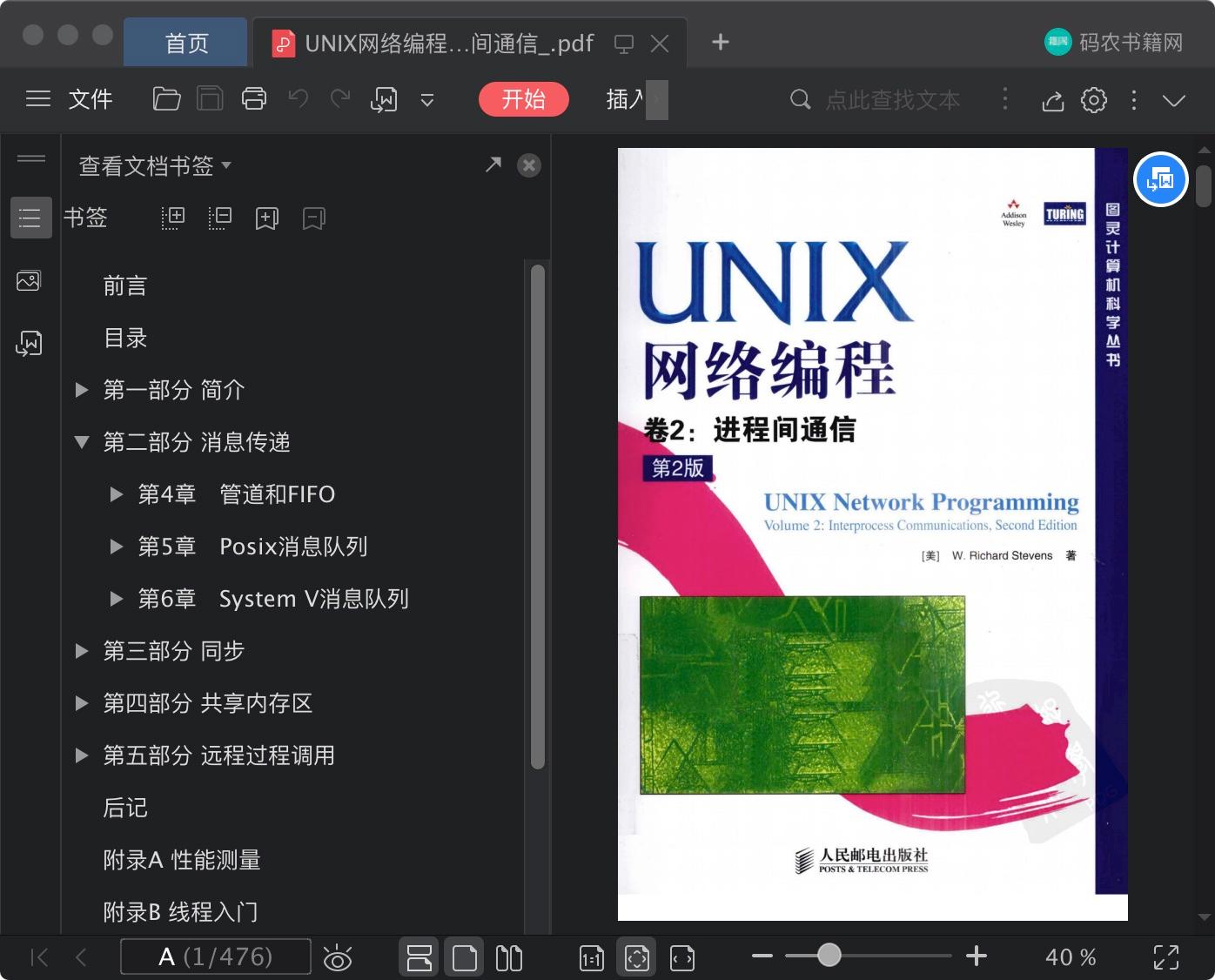Click the add bookmark icon
This screenshot has width=1215, height=980.
click(x=266, y=218)
